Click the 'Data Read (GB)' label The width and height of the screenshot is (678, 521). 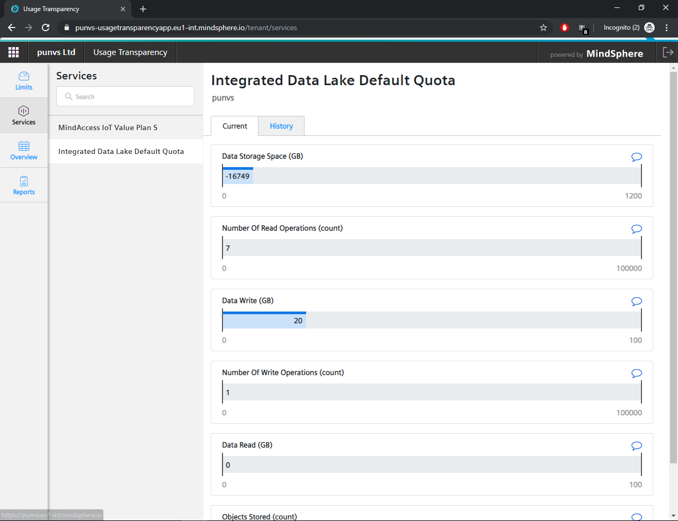pos(247,445)
